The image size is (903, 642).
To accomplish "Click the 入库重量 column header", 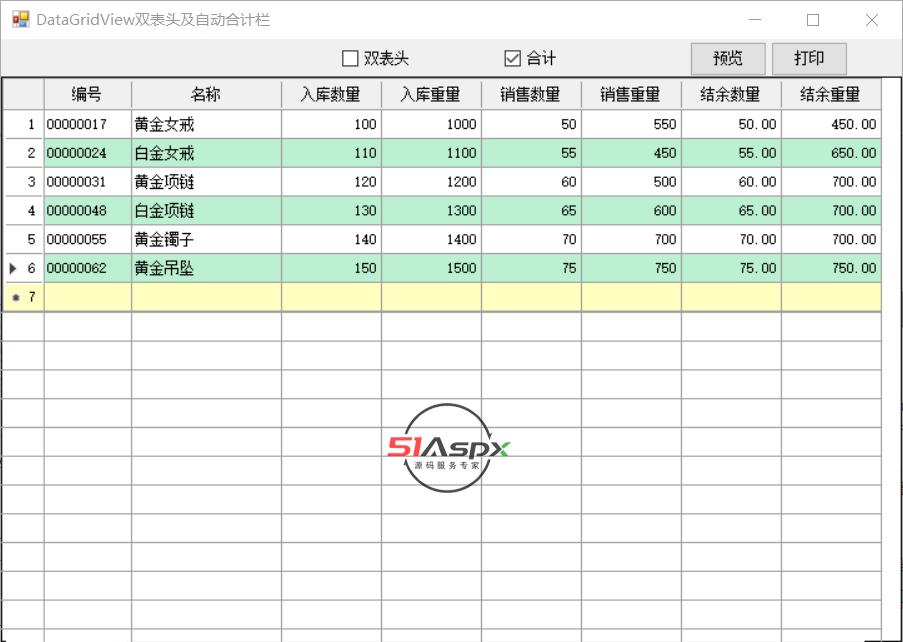I will coord(431,94).
